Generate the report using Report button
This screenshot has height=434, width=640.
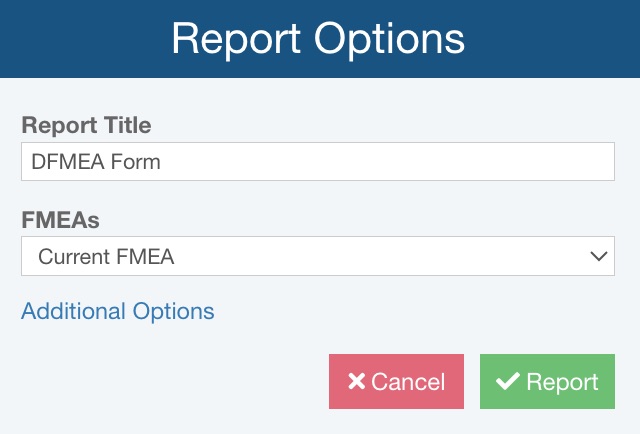tap(547, 382)
